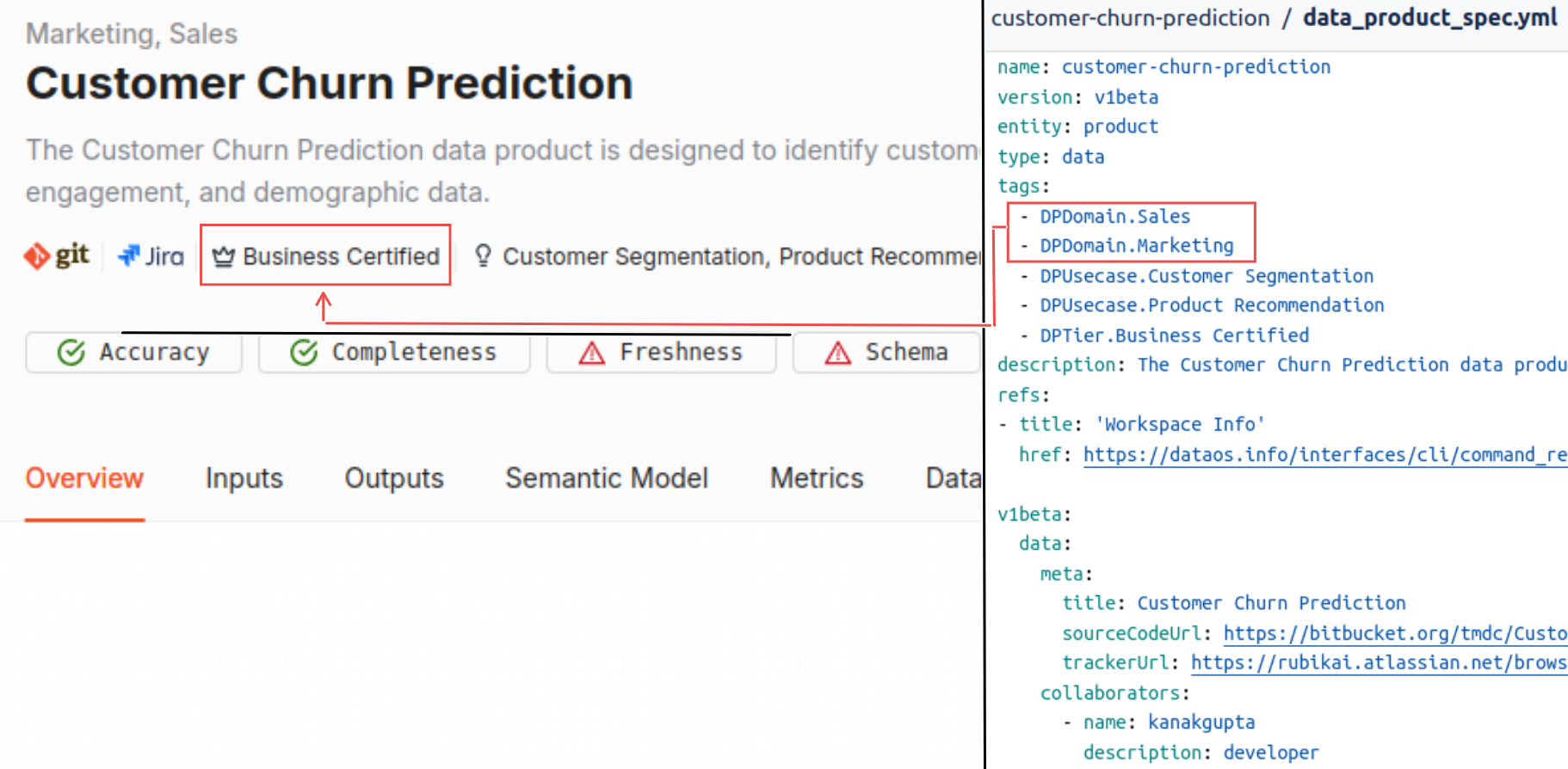This screenshot has height=769, width=1568.
Task: Click the Completeness check mark icon
Action: [x=304, y=352]
